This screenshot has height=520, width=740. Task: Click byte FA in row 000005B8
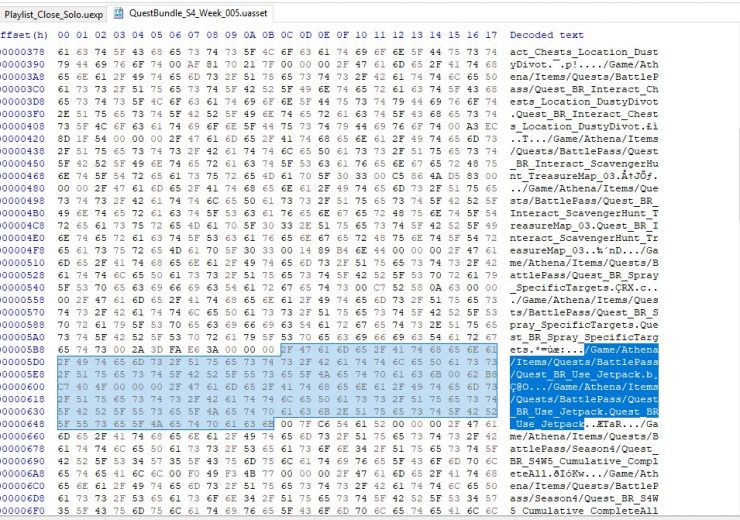175,349
